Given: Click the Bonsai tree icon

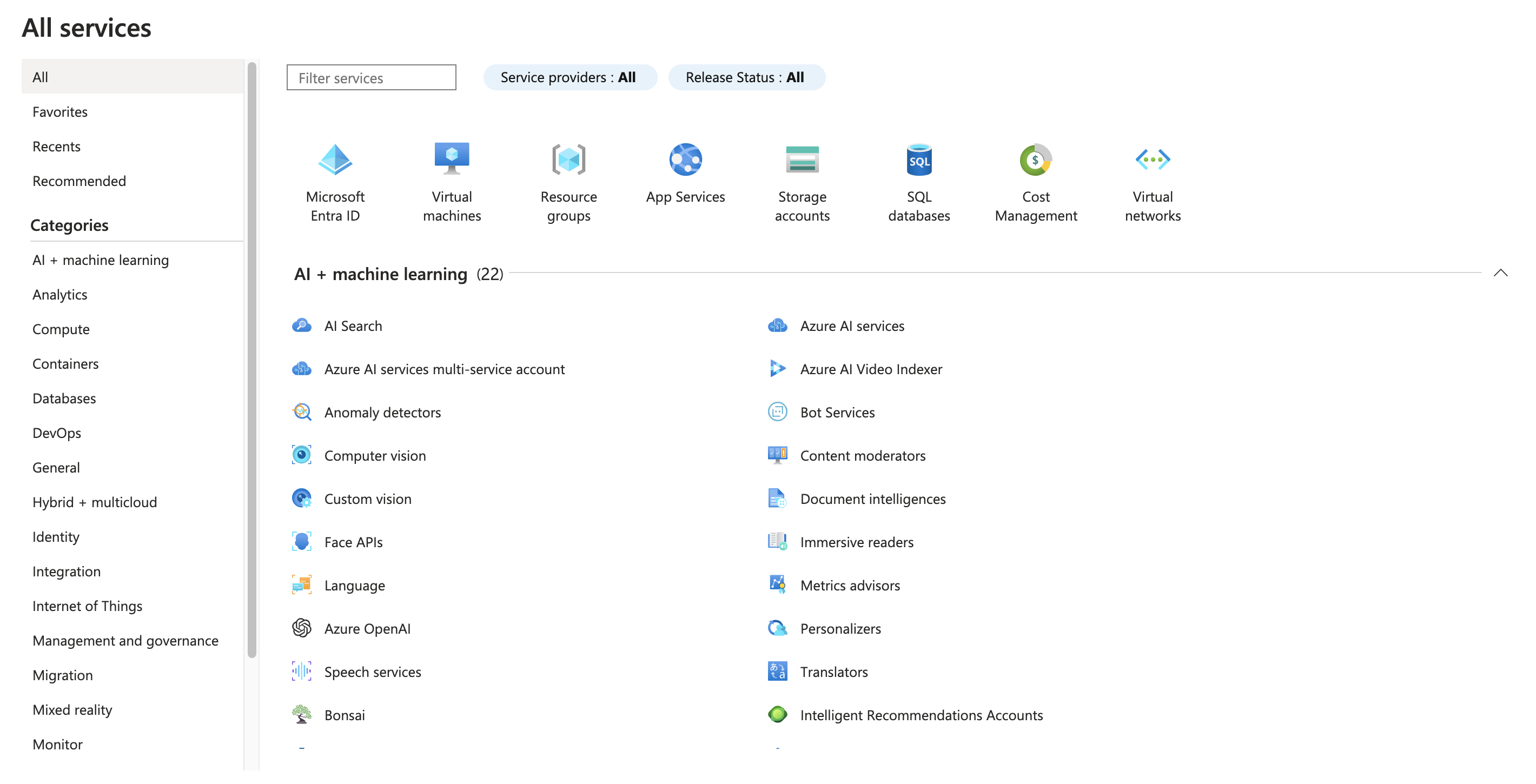Looking at the screenshot, I should click(x=302, y=714).
